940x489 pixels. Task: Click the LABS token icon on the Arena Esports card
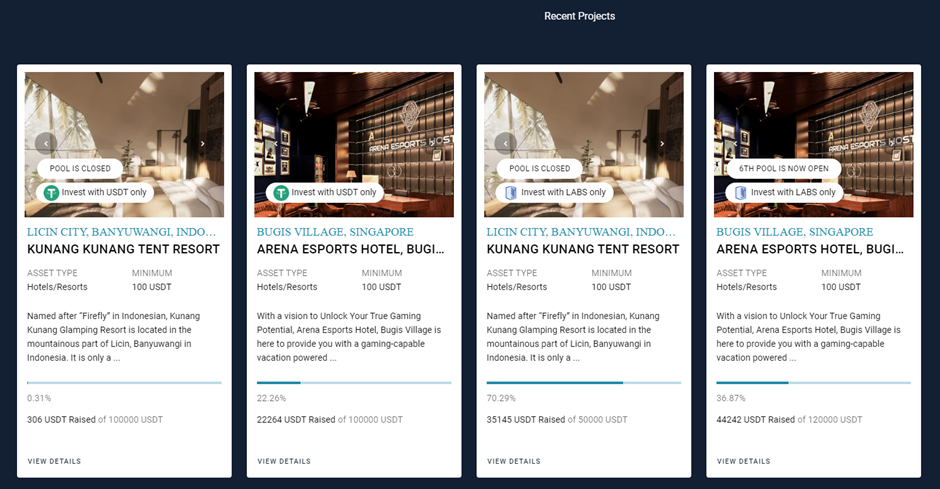click(x=740, y=192)
